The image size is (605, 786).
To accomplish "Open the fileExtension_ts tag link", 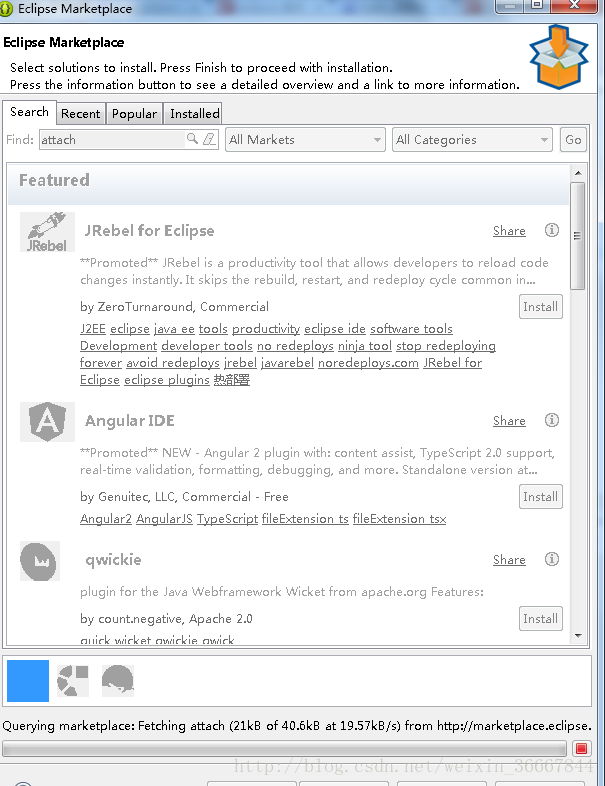I will (305, 519).
